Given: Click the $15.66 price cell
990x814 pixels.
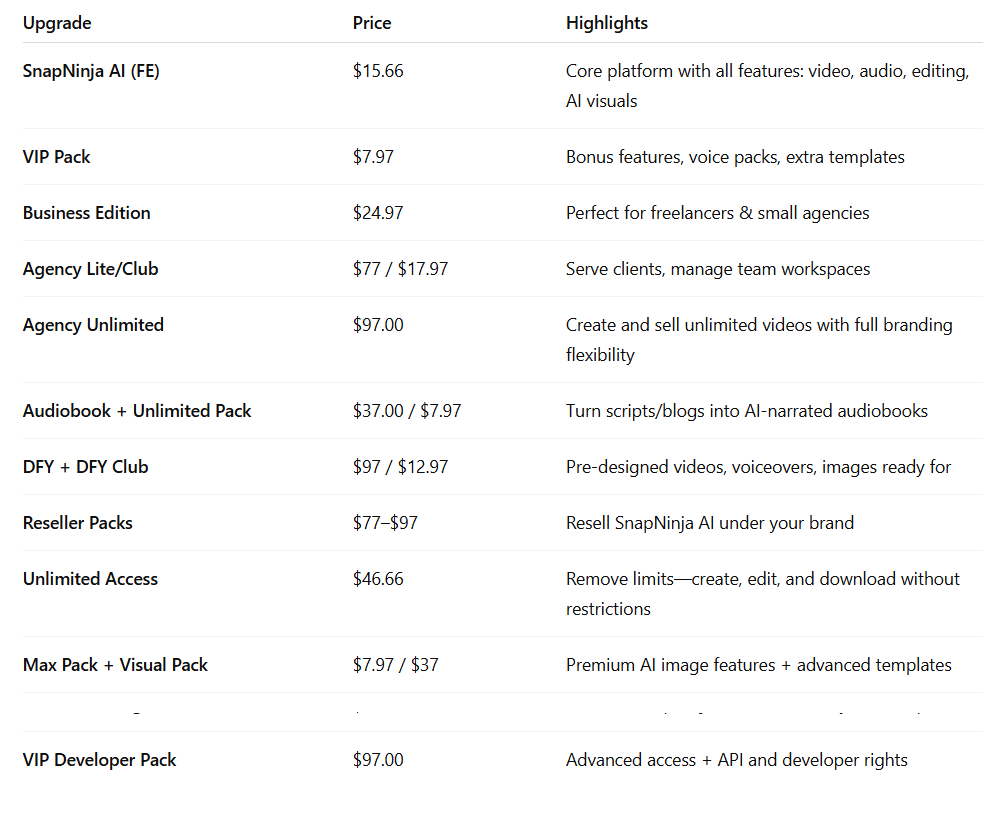Looking at the screenshot, I should point(378,71).
